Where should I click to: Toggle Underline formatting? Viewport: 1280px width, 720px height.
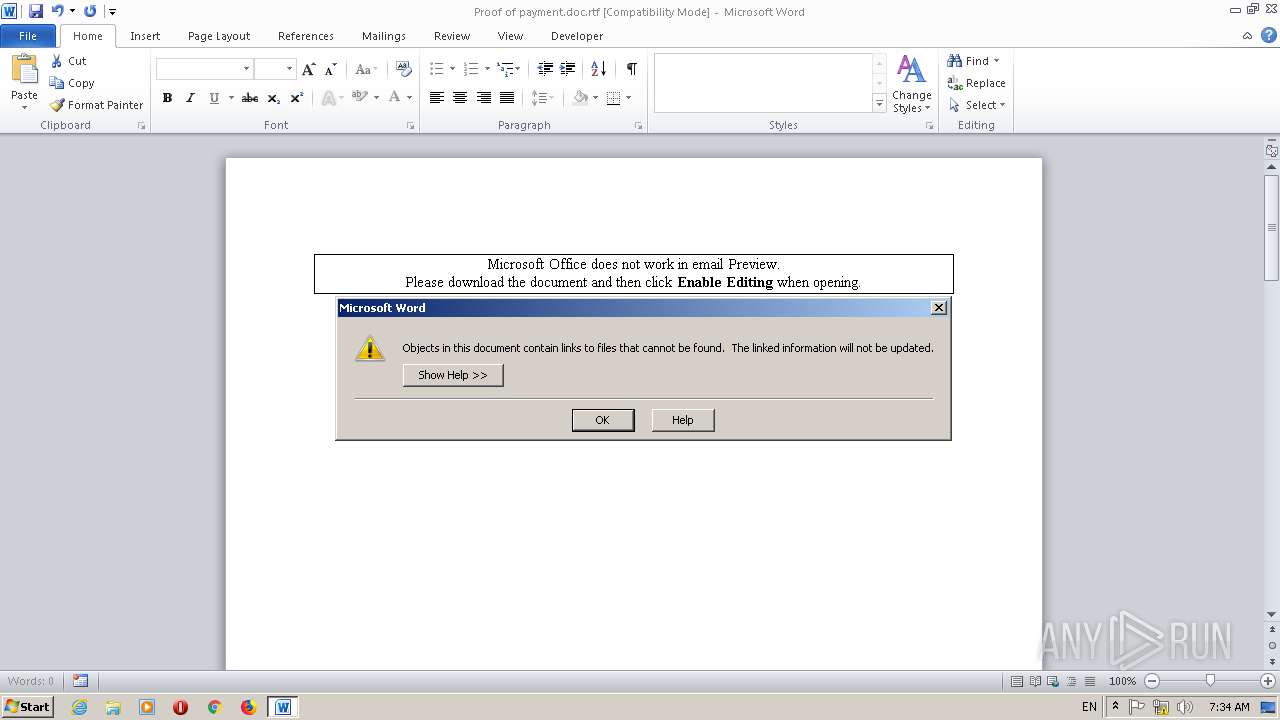coord(213,98)
